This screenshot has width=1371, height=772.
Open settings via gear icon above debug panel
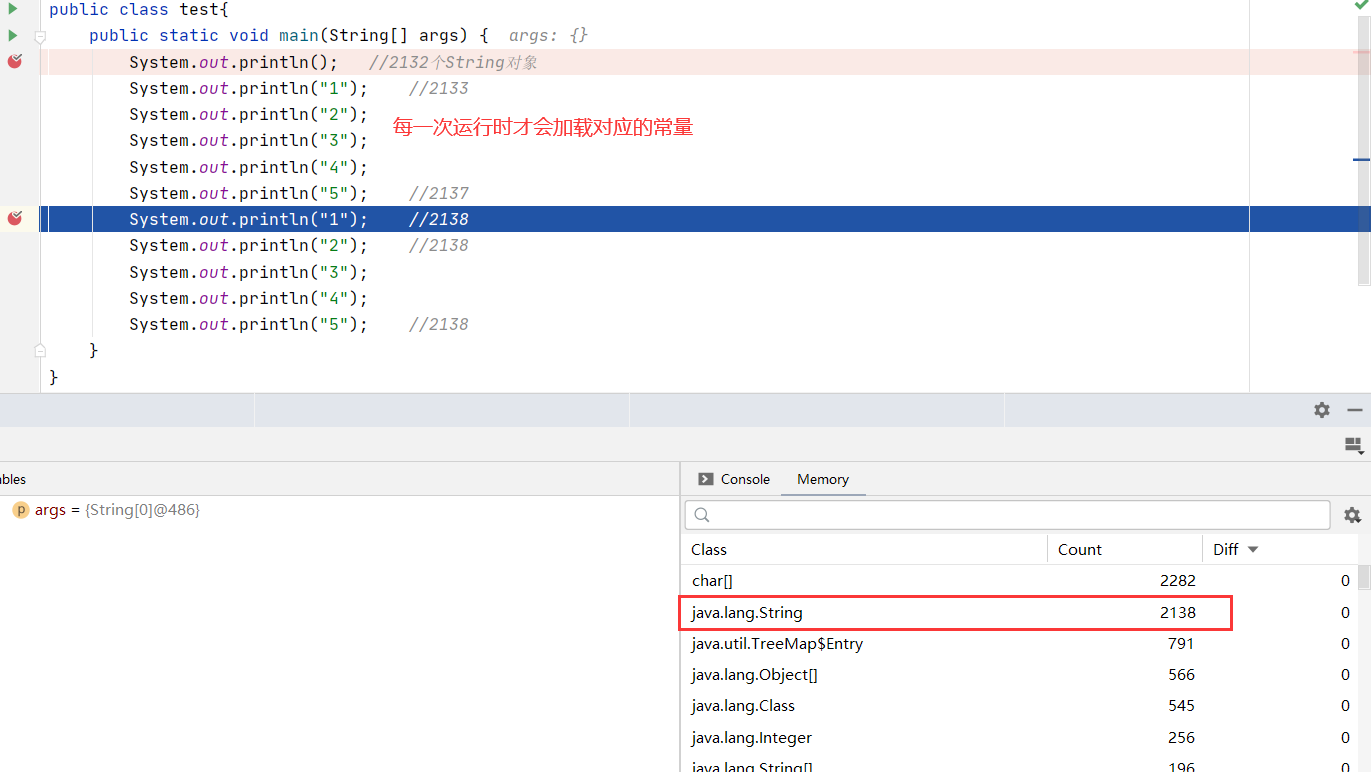coord(1321,409)
